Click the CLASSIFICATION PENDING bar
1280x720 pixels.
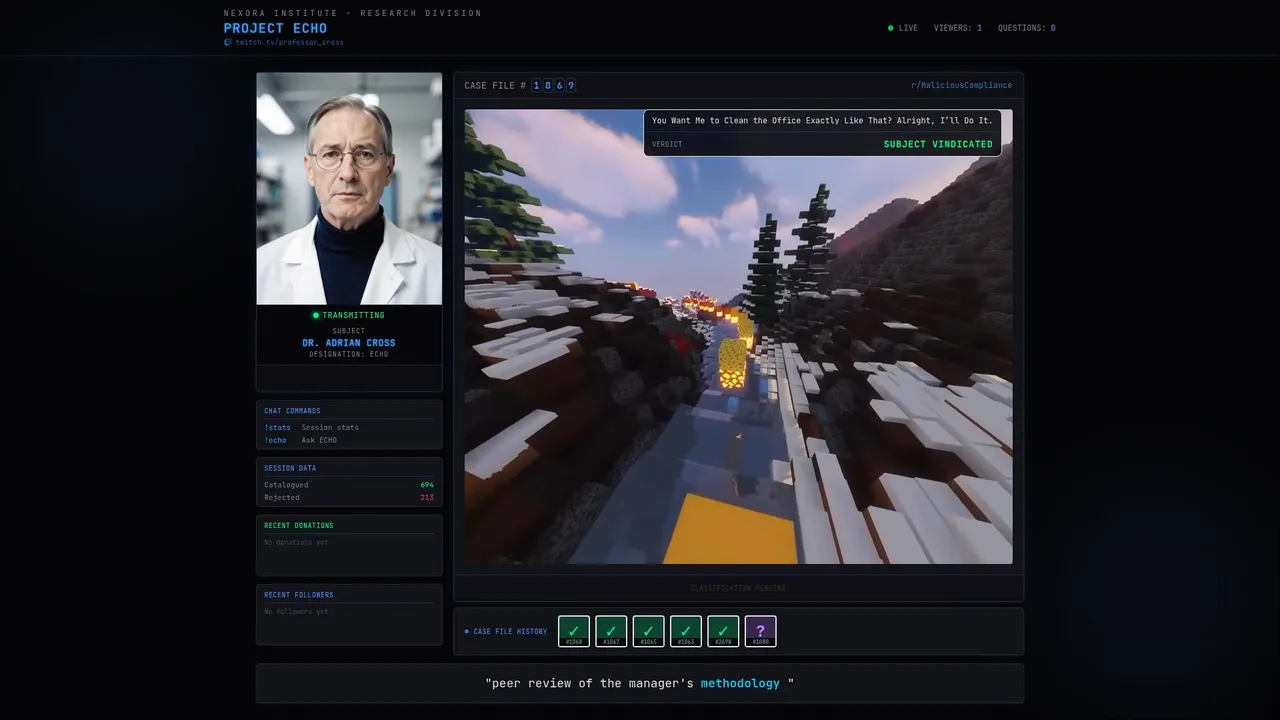click(738, 588)
